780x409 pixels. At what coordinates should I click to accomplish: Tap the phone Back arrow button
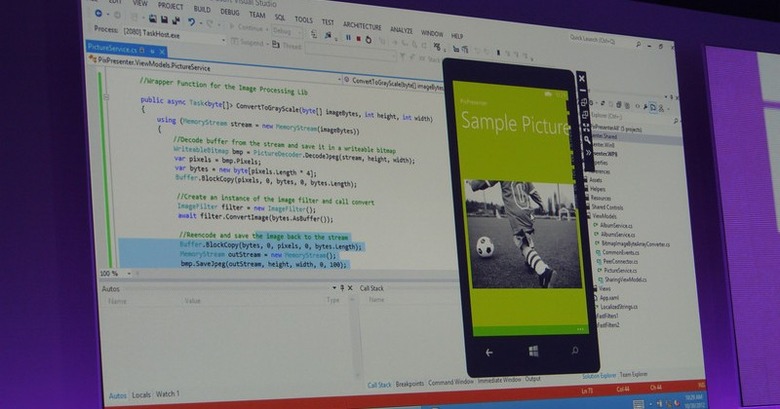click(x=489, y=352)
